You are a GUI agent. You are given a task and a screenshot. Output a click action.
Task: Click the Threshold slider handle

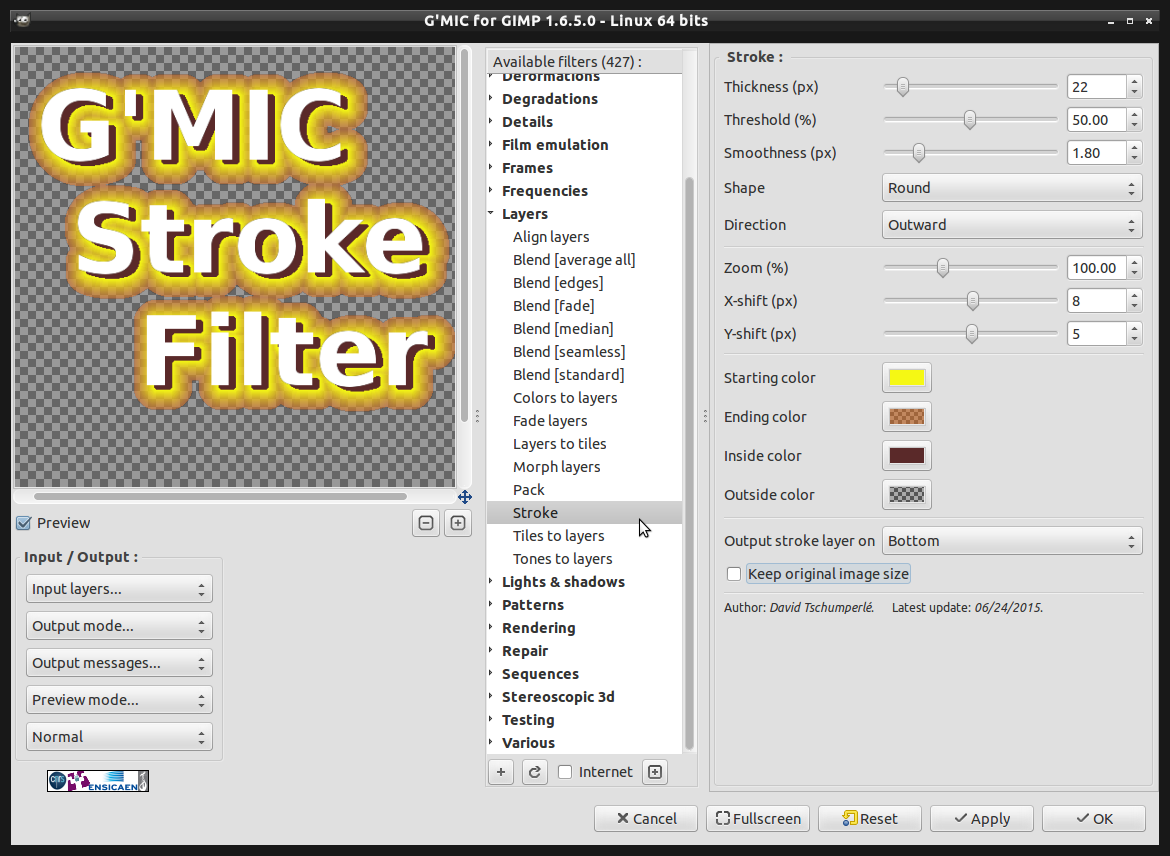[969, 119]
